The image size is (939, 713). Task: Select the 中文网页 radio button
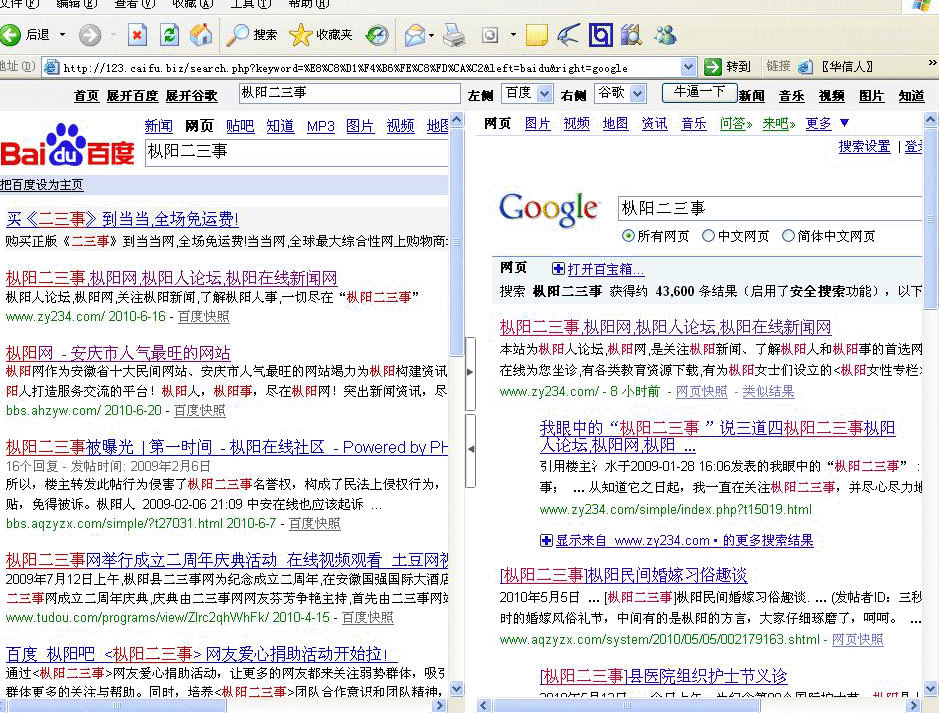tap(708, 235)
